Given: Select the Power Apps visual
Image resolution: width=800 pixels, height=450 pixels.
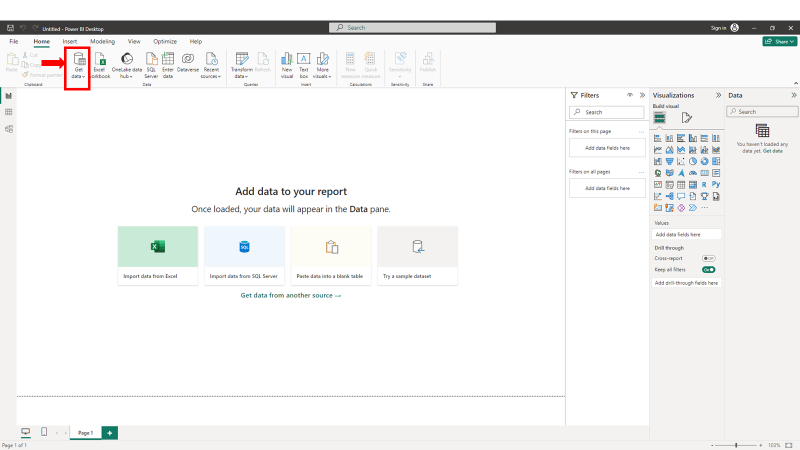Looking at the screenshot, I should tap(681, 208).
